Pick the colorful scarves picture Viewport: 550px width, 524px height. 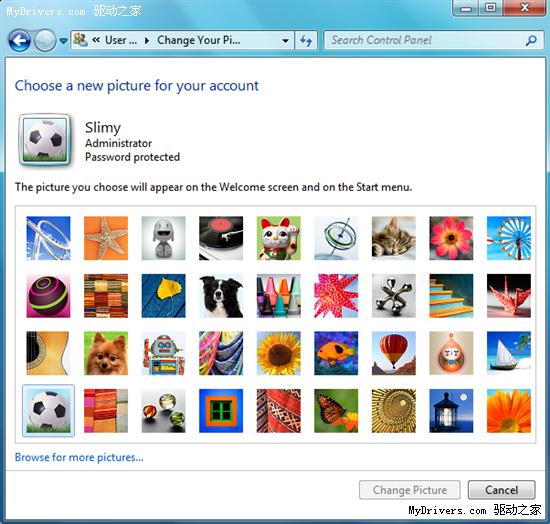221,353
